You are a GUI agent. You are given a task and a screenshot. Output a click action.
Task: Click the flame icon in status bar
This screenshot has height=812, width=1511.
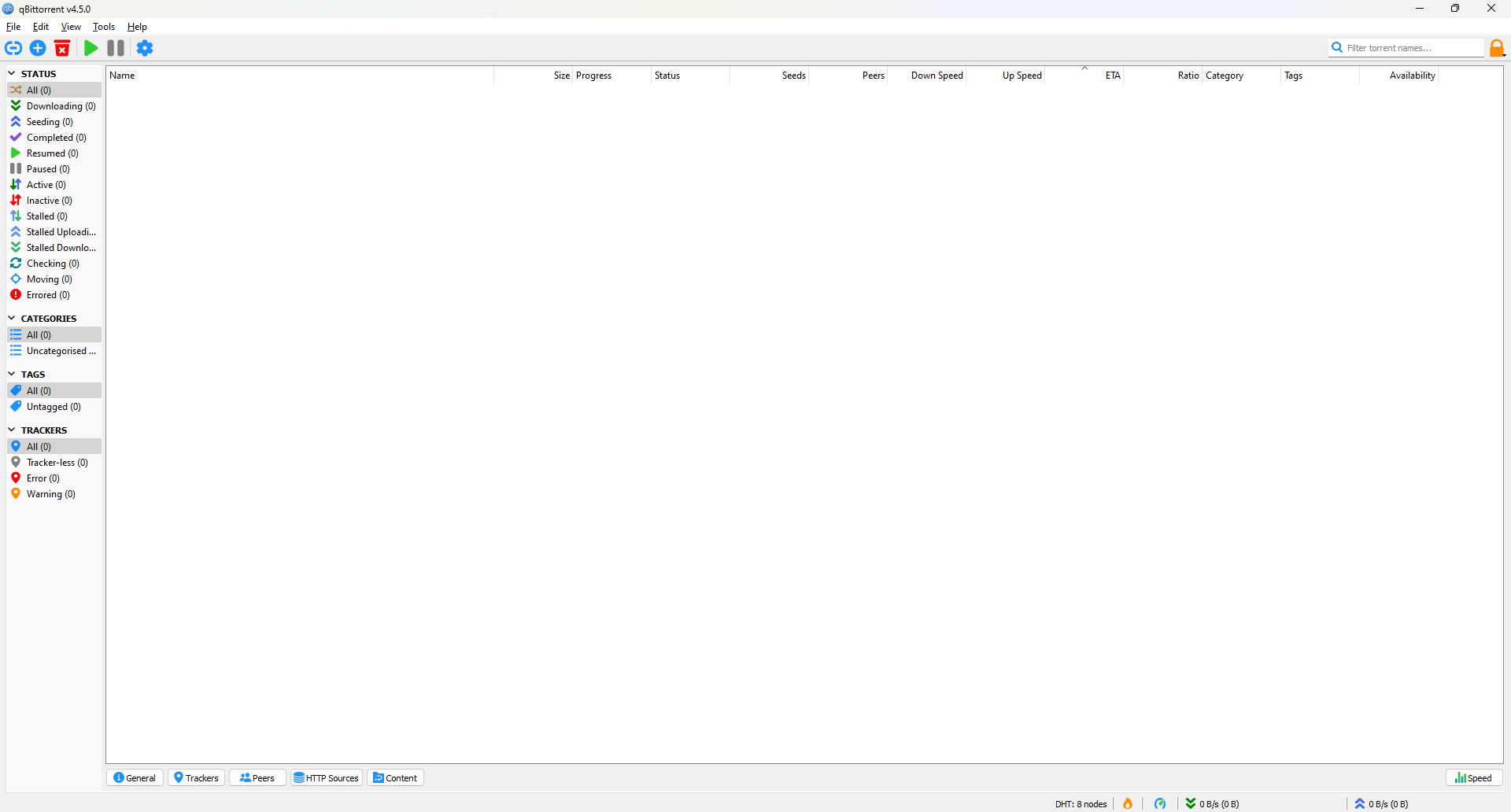coord(1128,803)
